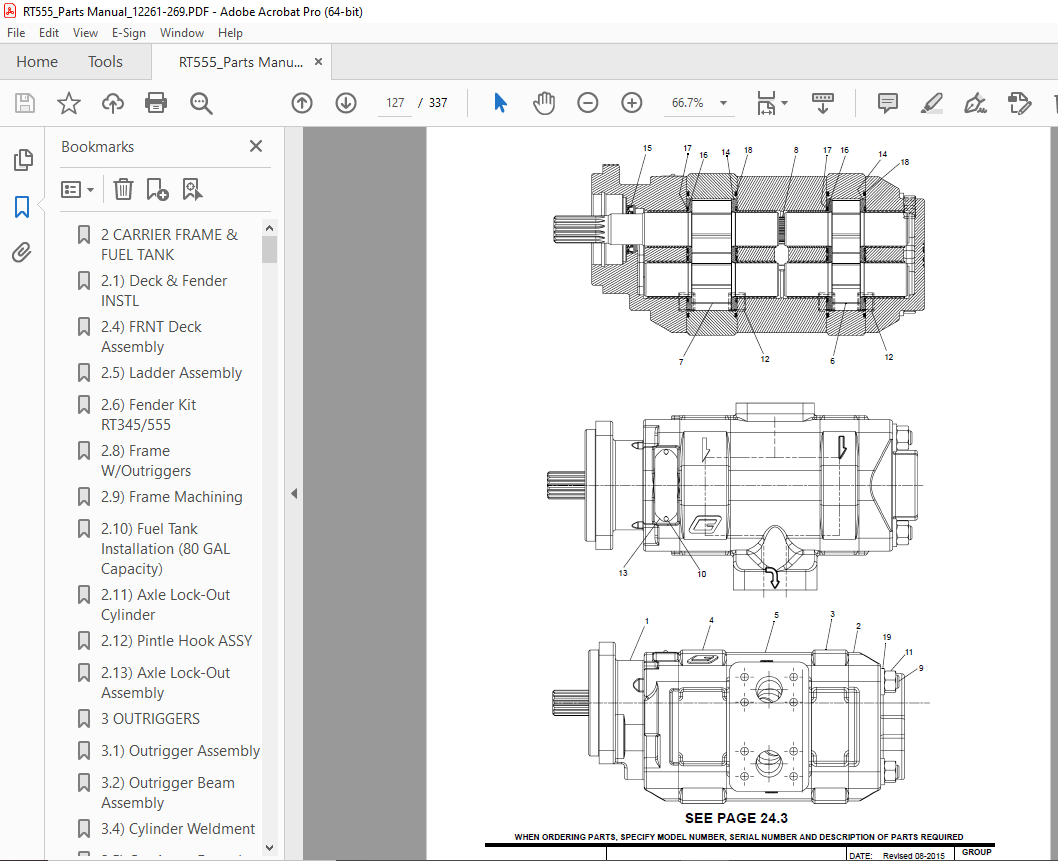
Task: Open bookmark 2.4) FRNT Deck Assembly
Action: click(x=151, y=337)
